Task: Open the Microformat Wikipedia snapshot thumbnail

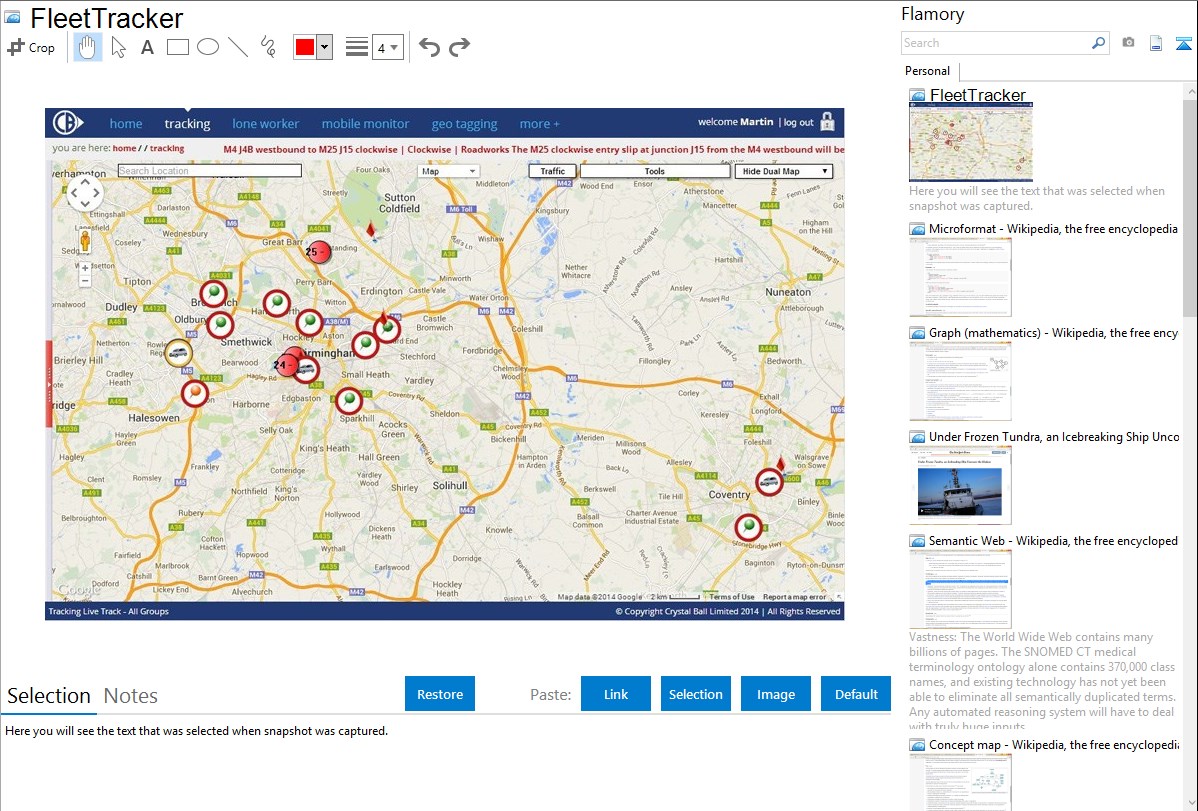Action: [x=960, y=277]
